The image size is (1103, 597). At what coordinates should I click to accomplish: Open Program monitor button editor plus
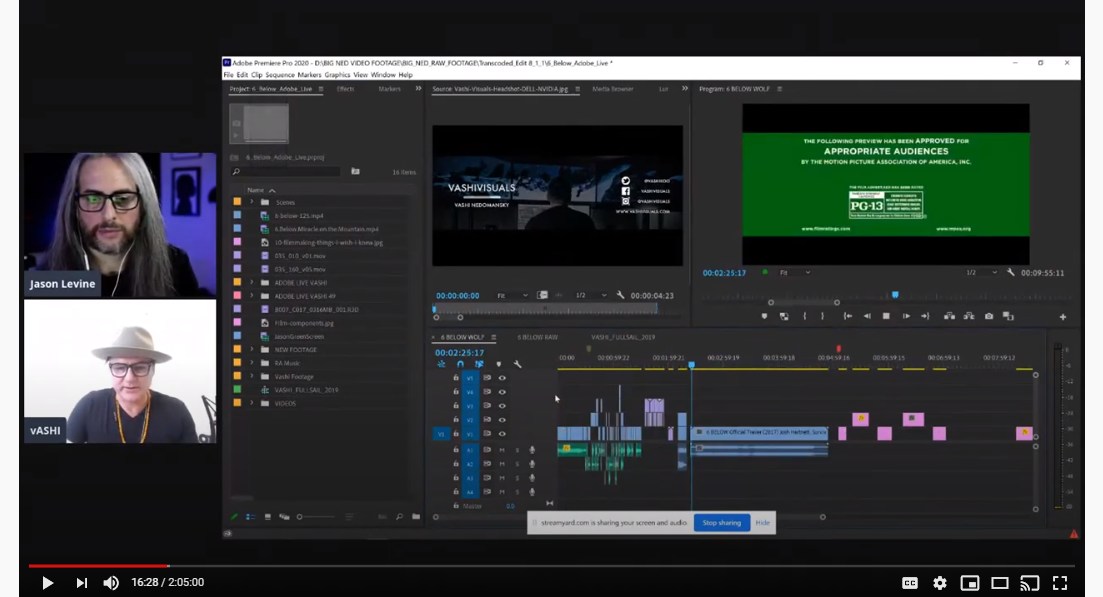(x=1063, y=317)
